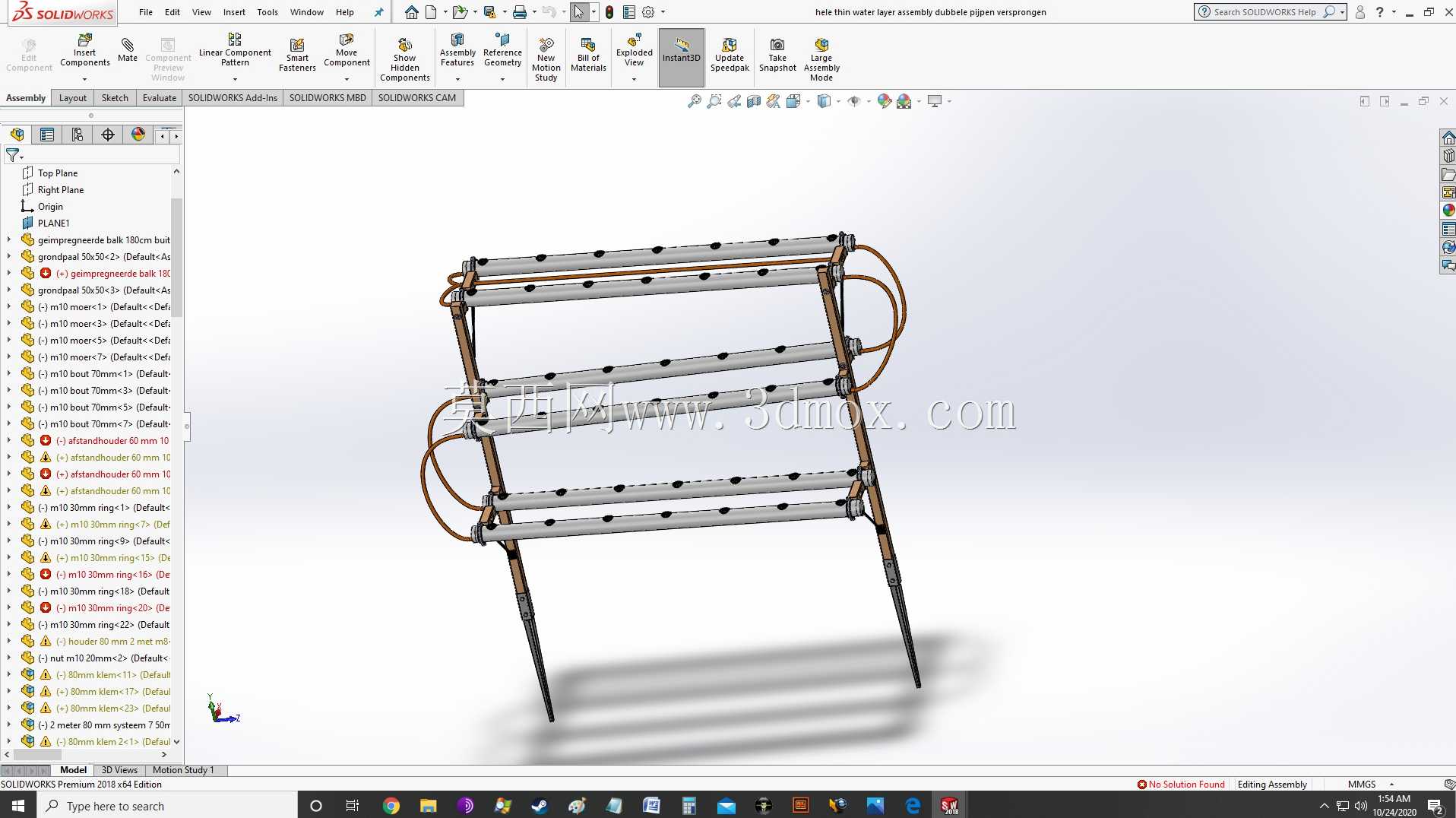Open Assembly Features tool
This screenshot has height=818, width=1456.
coord(457,50)
